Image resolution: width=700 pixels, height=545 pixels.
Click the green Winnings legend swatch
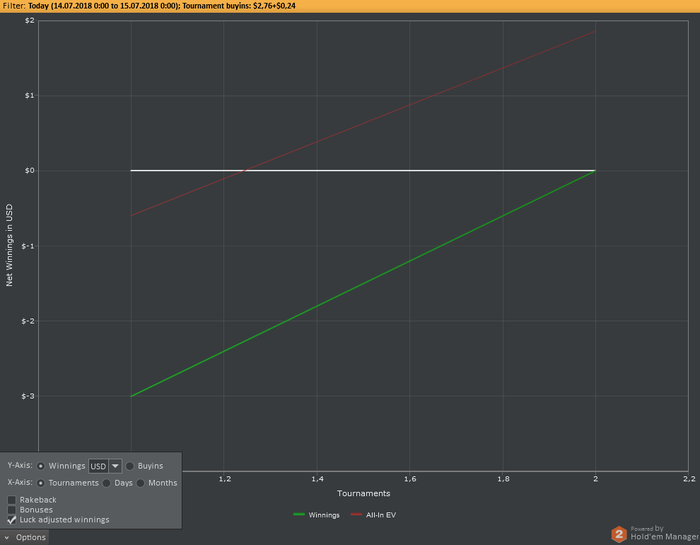click(x=299, y=515)
